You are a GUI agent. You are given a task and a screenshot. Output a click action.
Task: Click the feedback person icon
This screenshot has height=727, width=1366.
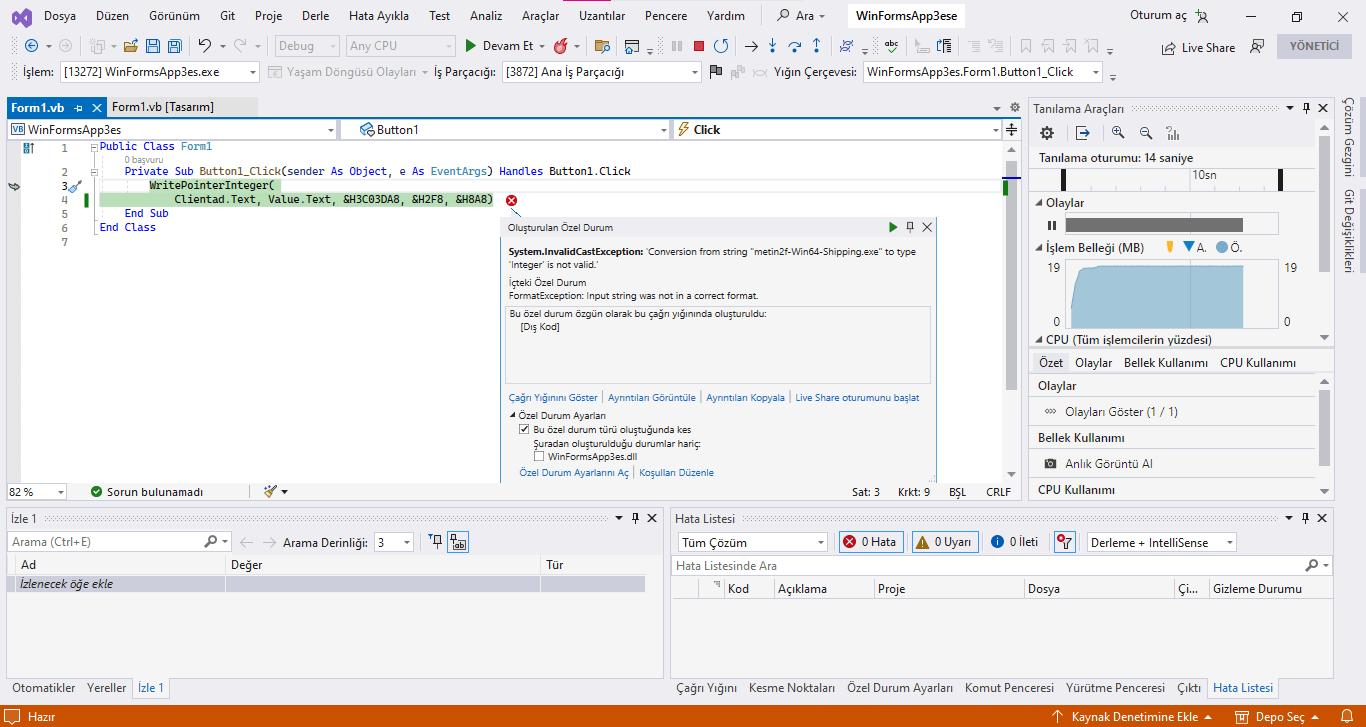[1257, 46]
